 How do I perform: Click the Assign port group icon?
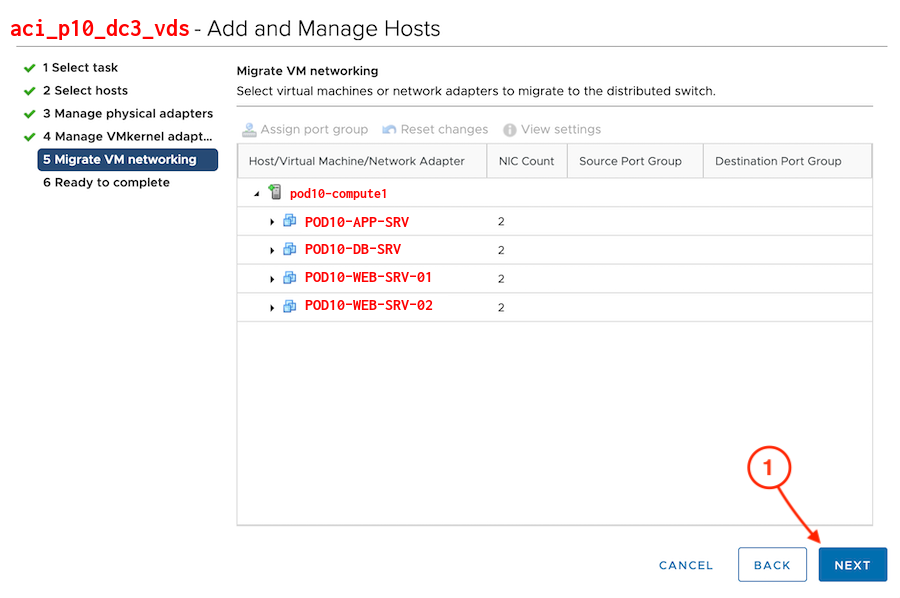pos(249,130)
